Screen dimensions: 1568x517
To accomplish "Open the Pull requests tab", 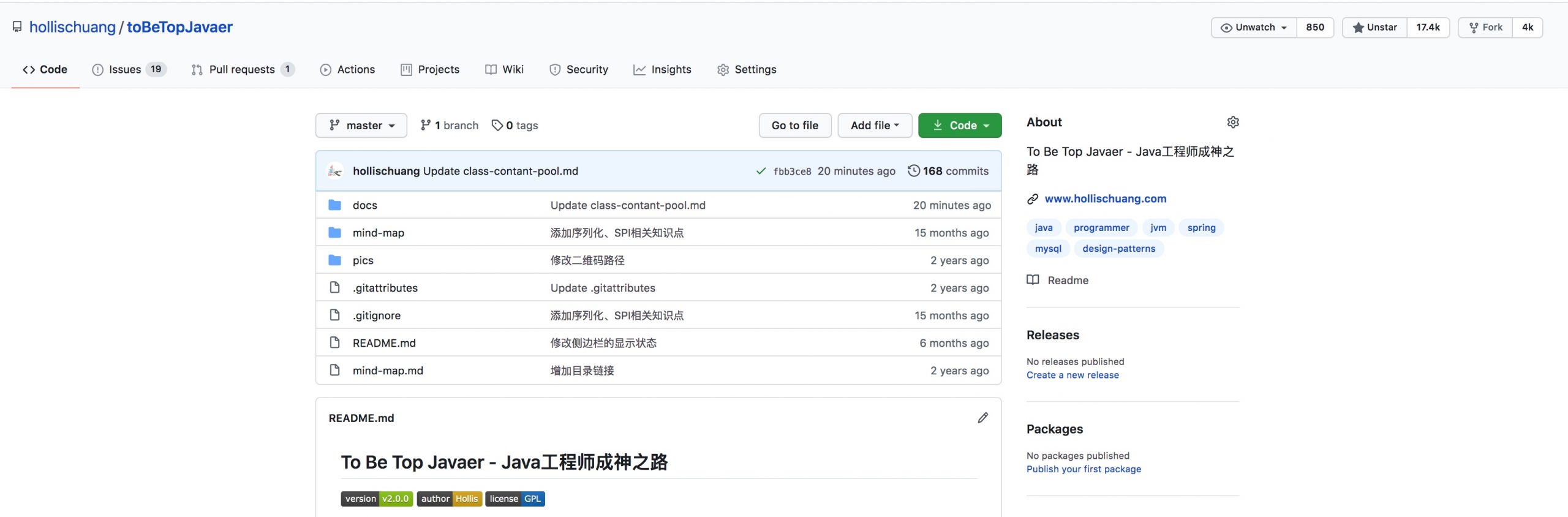I will click(242, 70).
